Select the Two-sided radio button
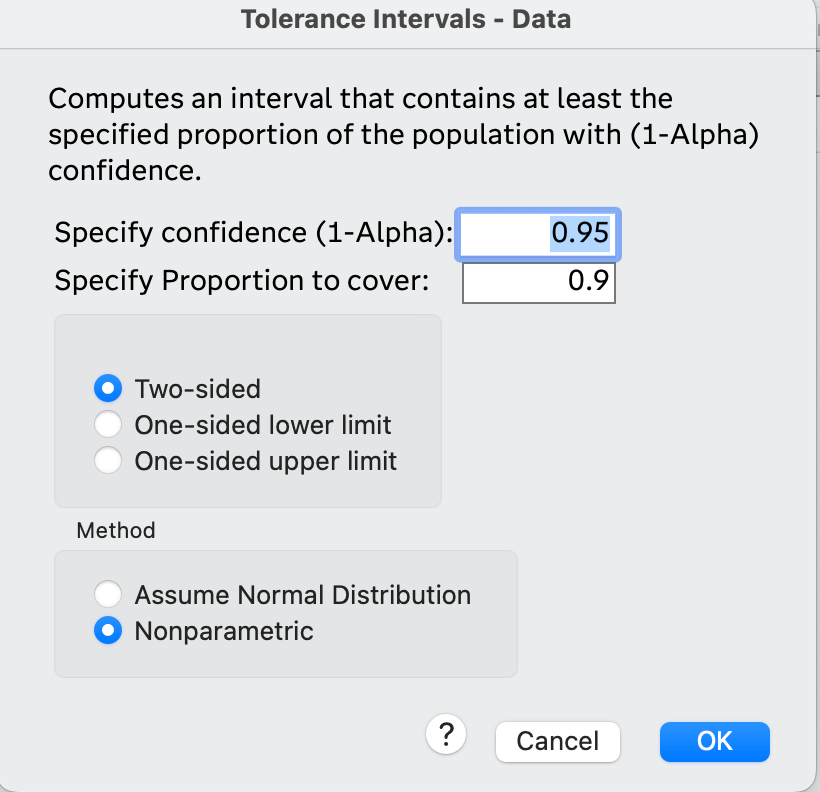This screenshot has height=792, width=820. pyautogui.click(x=107, y=388)
